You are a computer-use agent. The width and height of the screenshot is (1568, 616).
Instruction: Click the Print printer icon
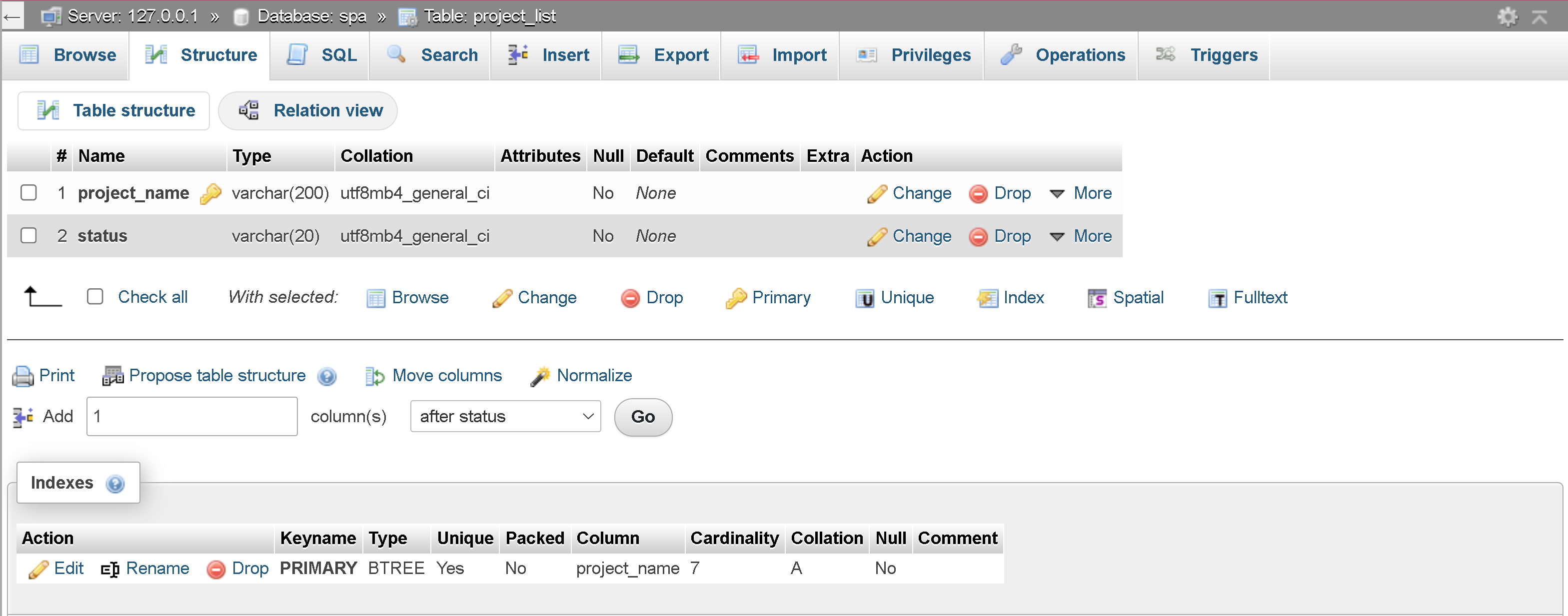coord(23,376)
